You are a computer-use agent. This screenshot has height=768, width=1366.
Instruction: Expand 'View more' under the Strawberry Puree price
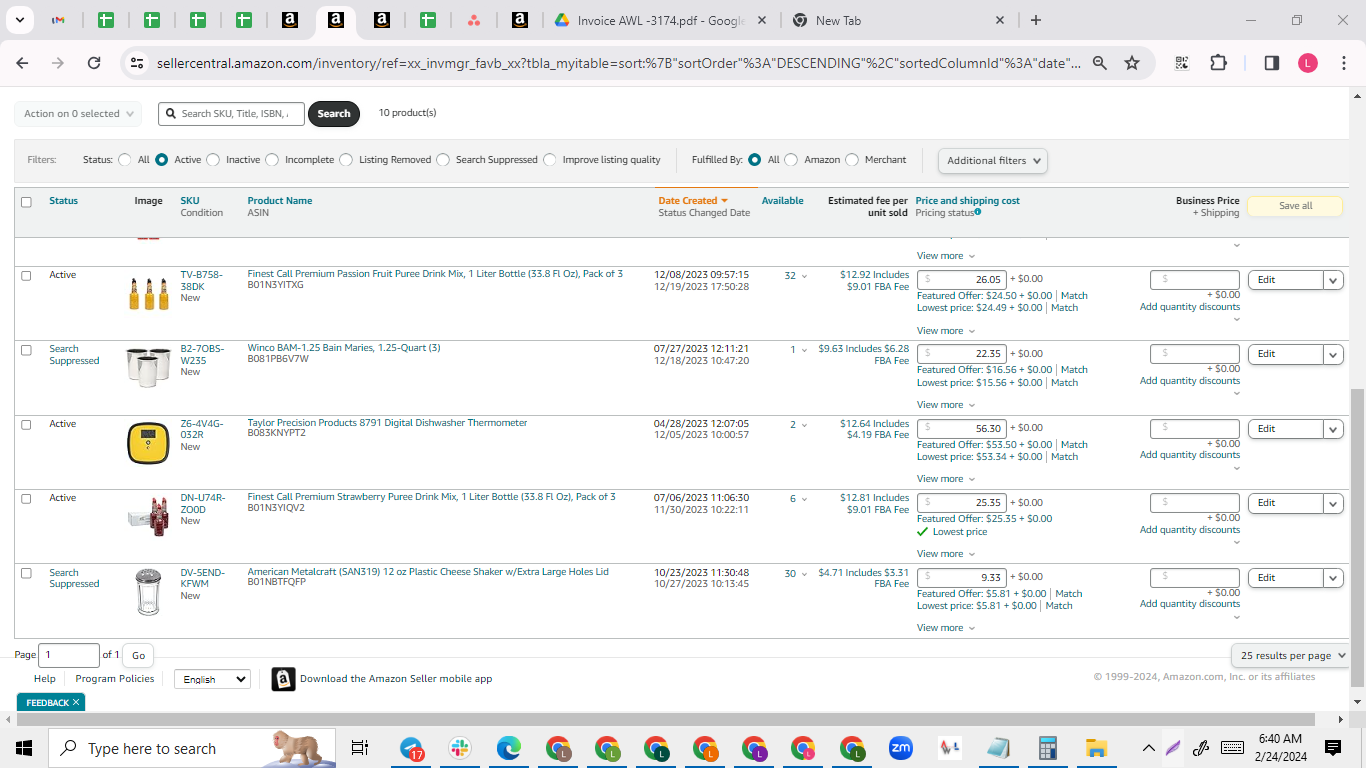click(945, 554)
